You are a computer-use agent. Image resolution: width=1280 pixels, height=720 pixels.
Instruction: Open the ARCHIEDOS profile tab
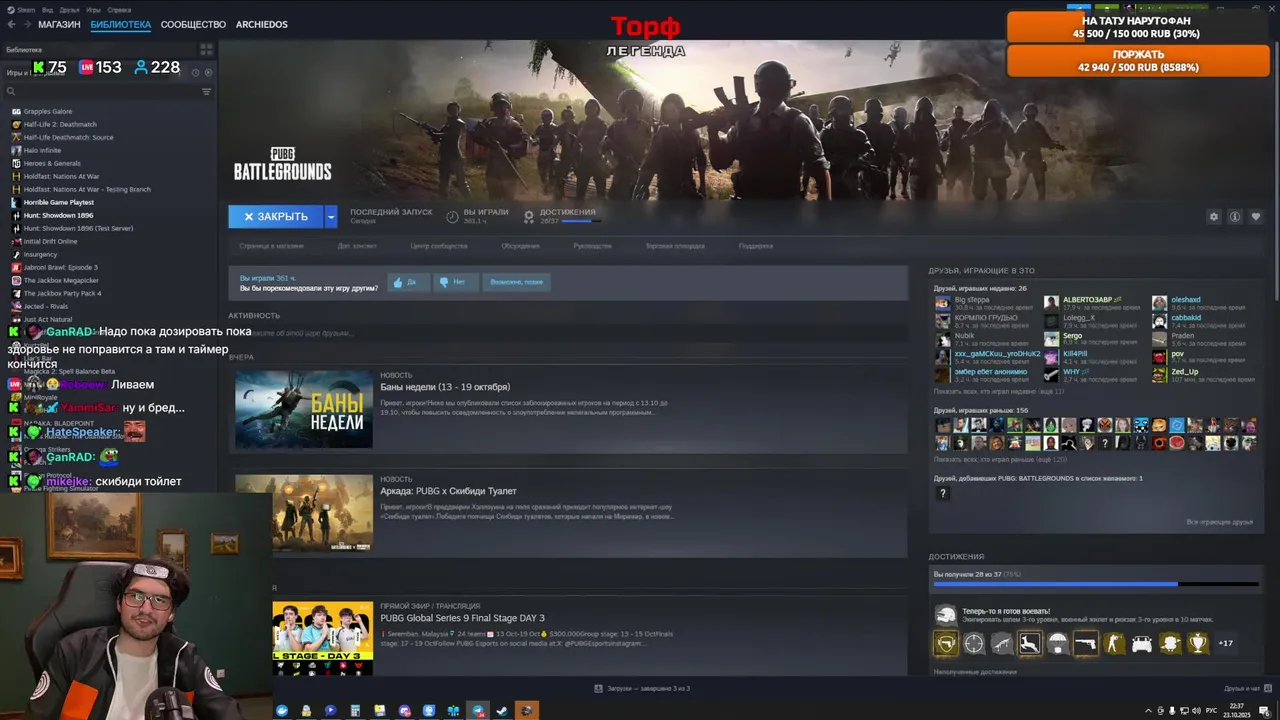click(x=261, y=24)
